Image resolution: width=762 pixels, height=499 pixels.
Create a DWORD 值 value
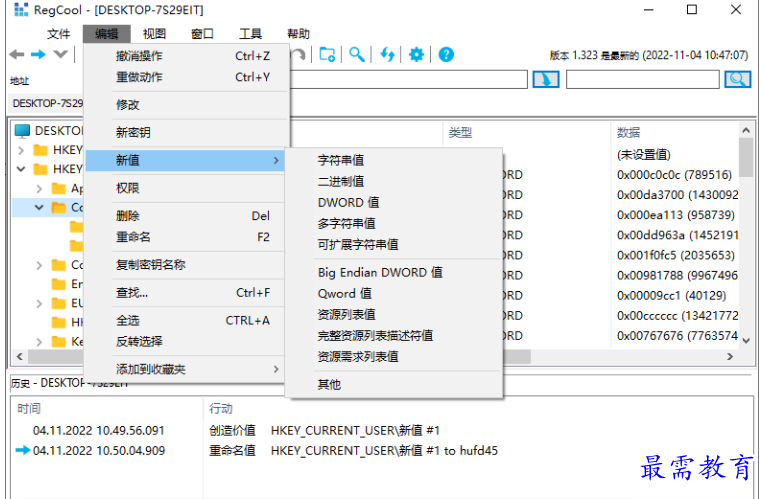(394, 202)
